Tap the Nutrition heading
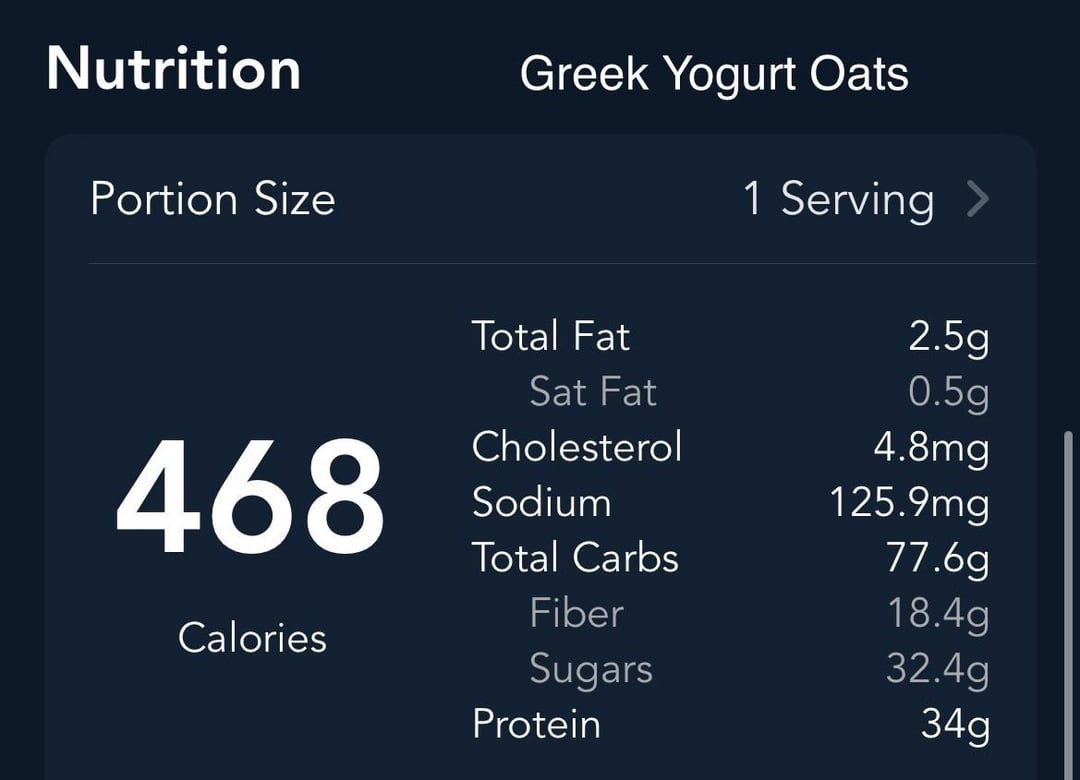Image resolution: width=1080 pixels, height=780 pixels. click(x=174, y=69)
